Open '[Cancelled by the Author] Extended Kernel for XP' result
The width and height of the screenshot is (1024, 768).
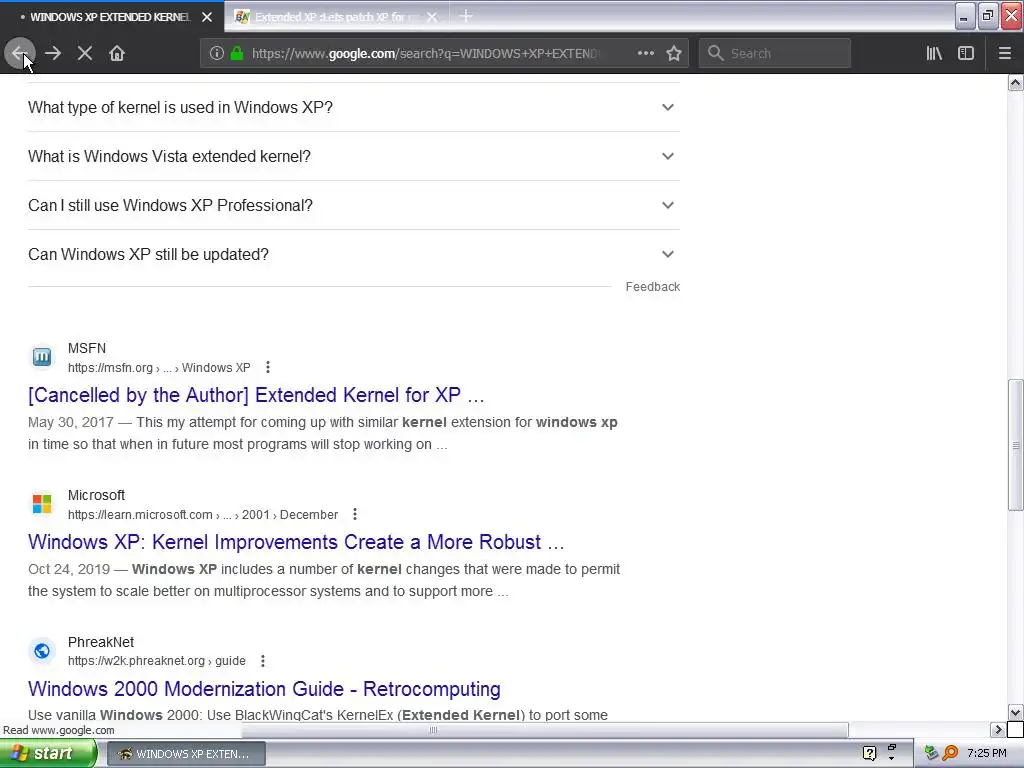pyautogui.click(x=256, y=395)
